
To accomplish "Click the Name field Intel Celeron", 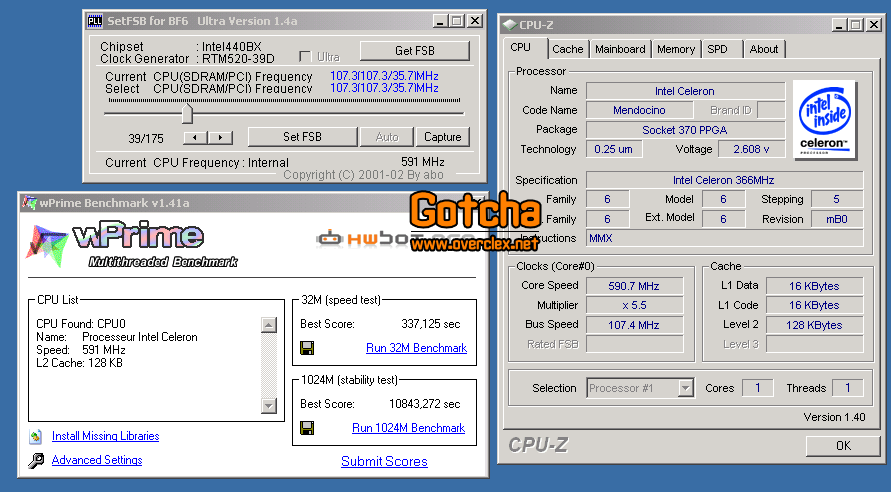I will 685,91.
